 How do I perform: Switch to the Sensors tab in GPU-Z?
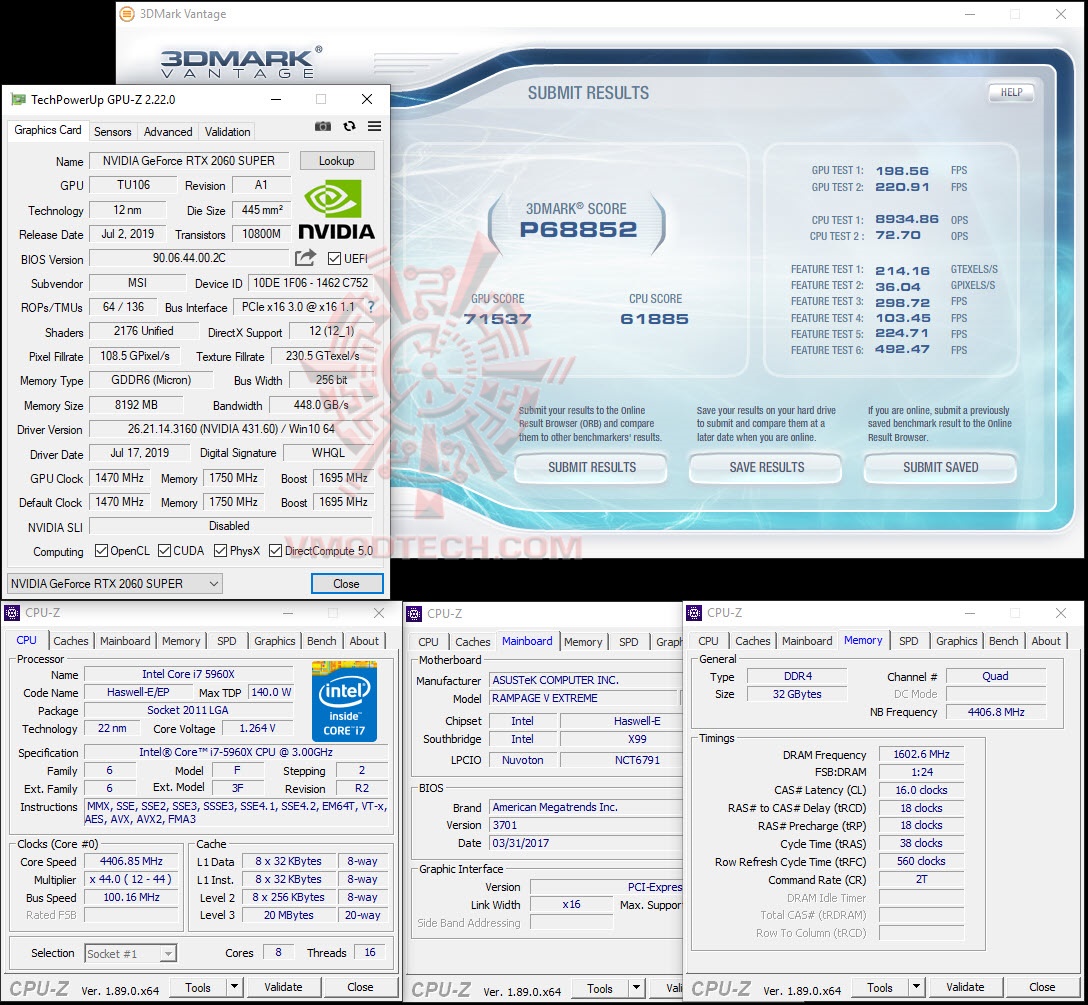[x=112, y=131]
